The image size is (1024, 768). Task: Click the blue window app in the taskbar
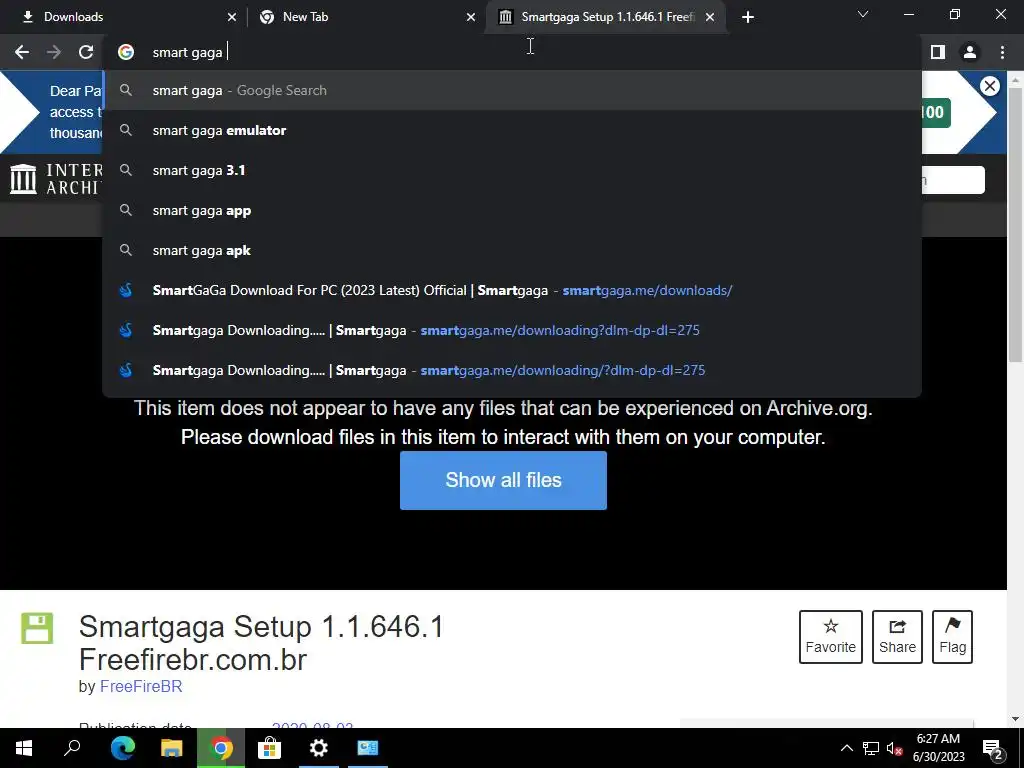click(x=368, y=748)
